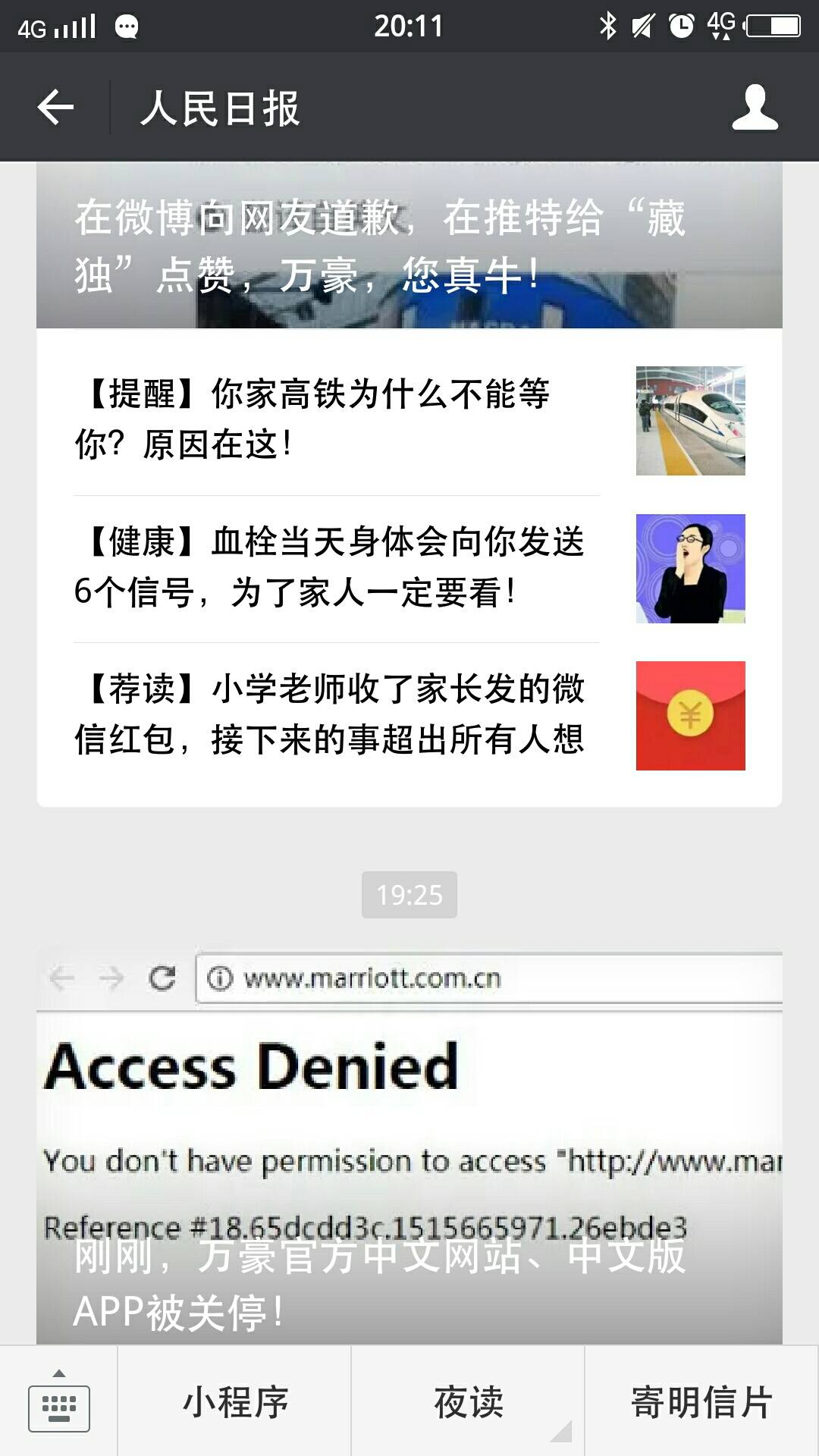
Task: Tap the 人民日报 account title
Action: click(x=221, y=108)
